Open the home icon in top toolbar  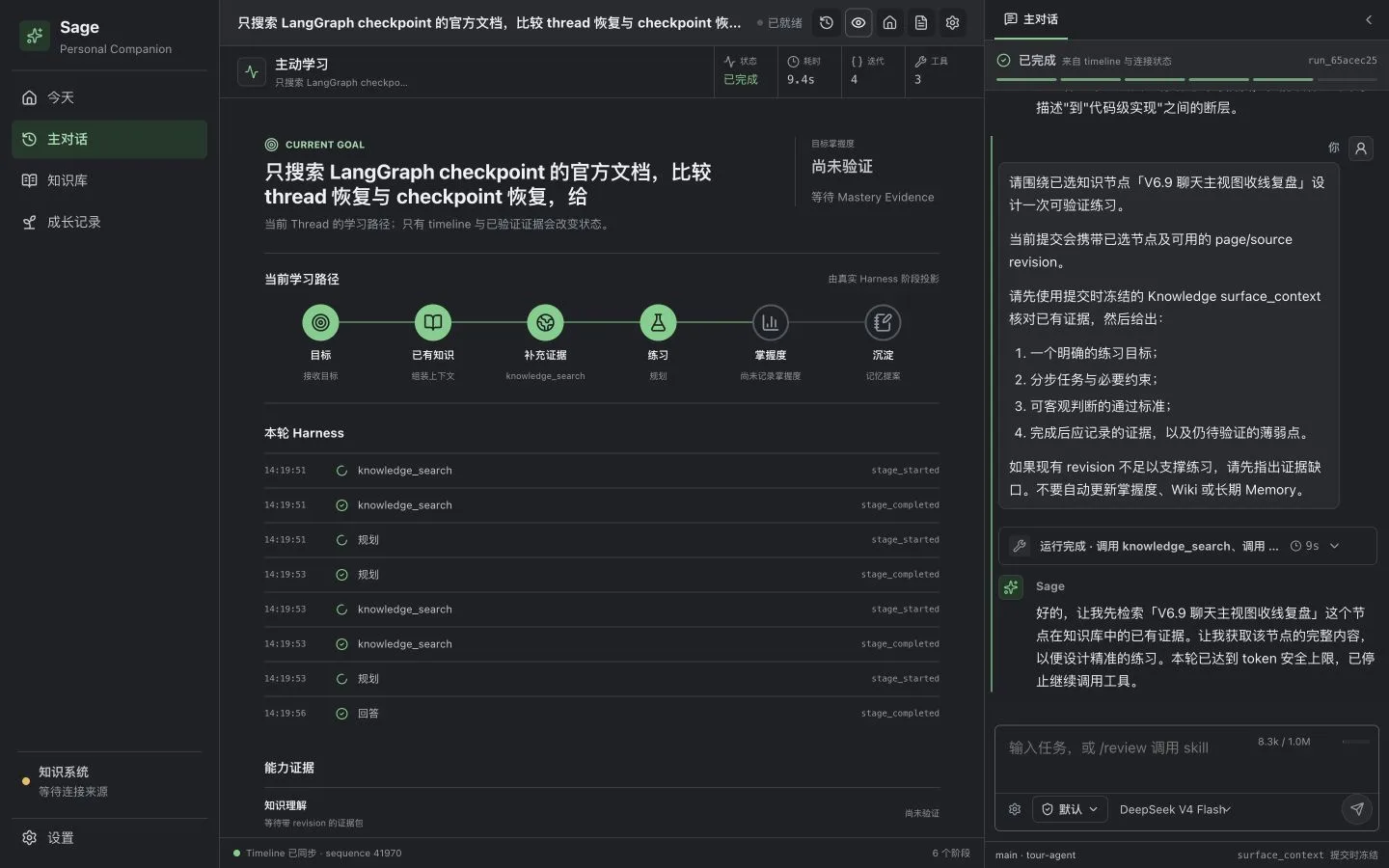890,22
